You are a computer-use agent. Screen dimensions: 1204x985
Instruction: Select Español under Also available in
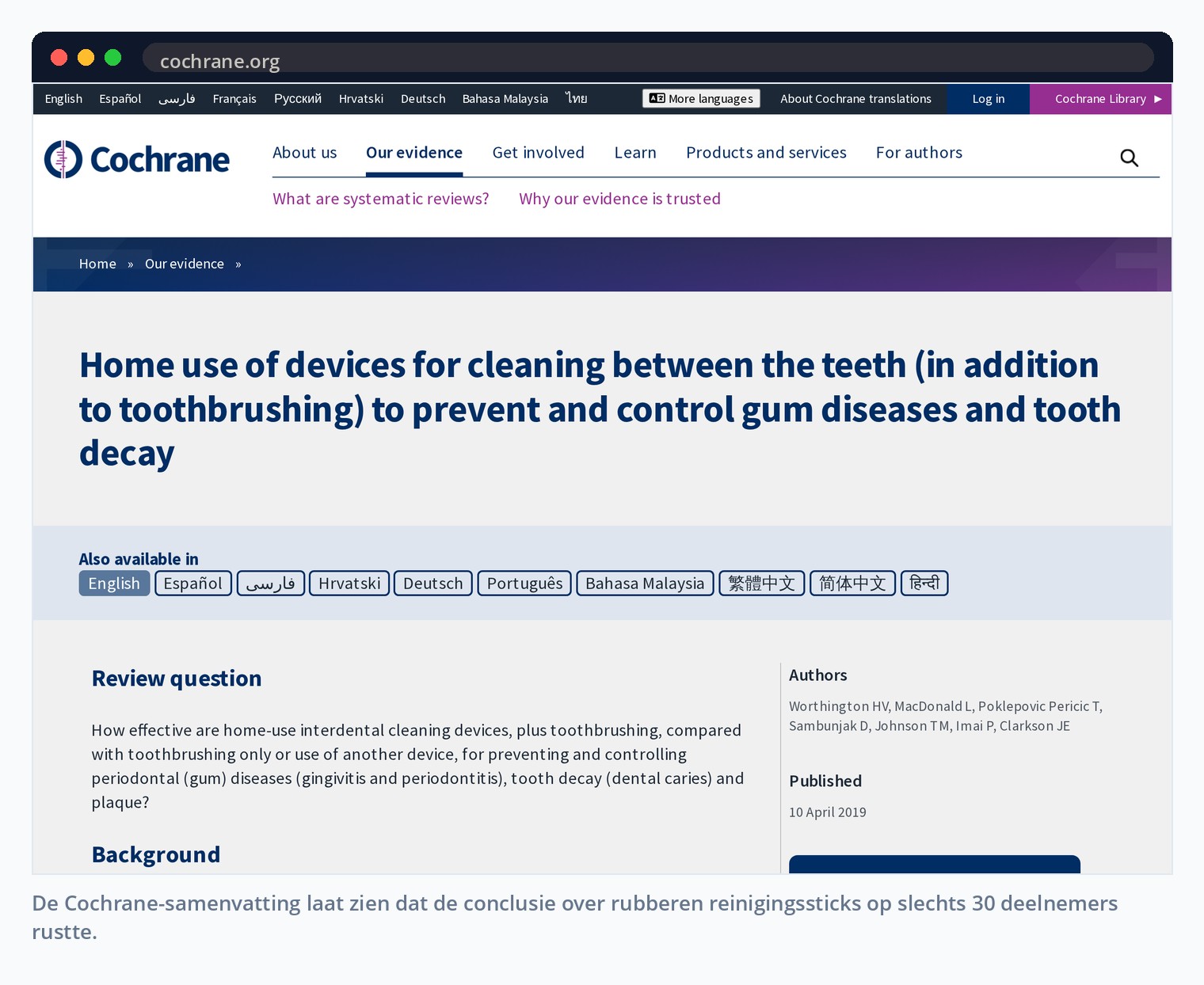193,584
